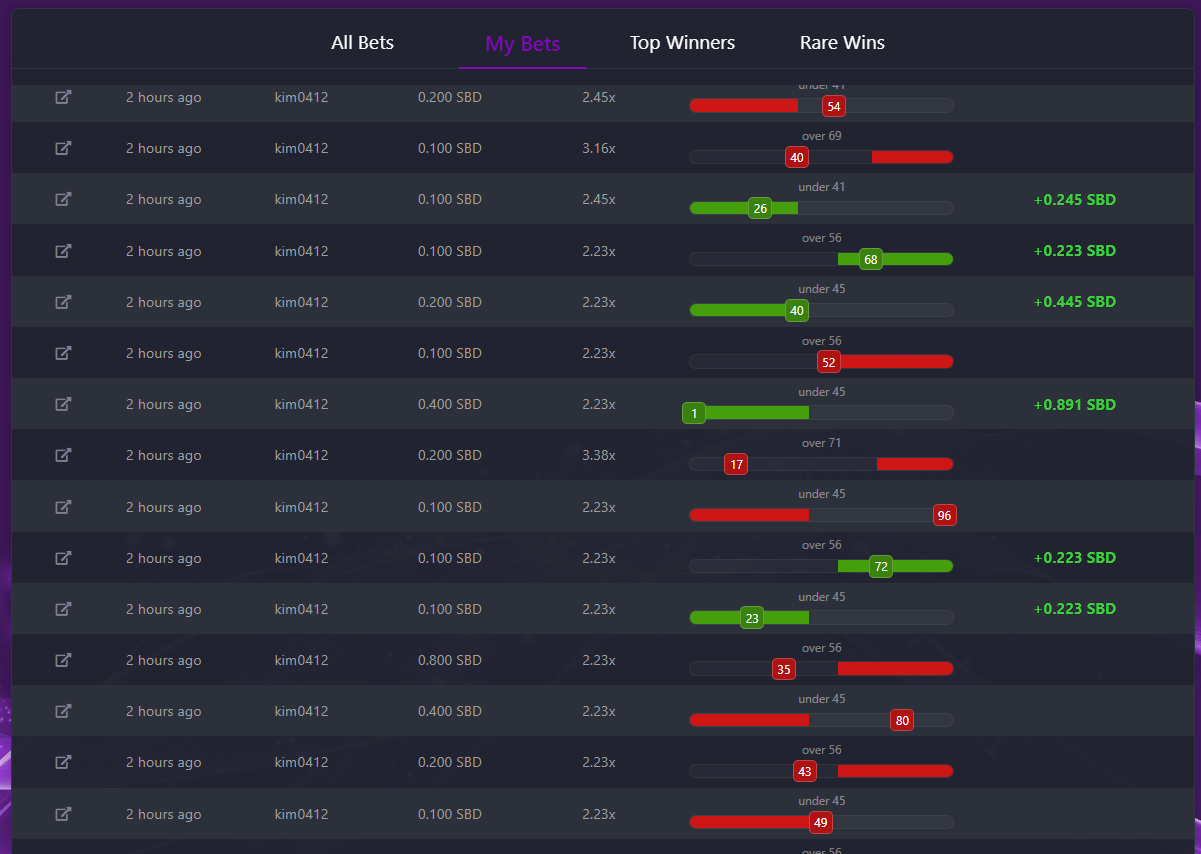
Task: Show the Rare Wins tab
Action: coord(842,43)
